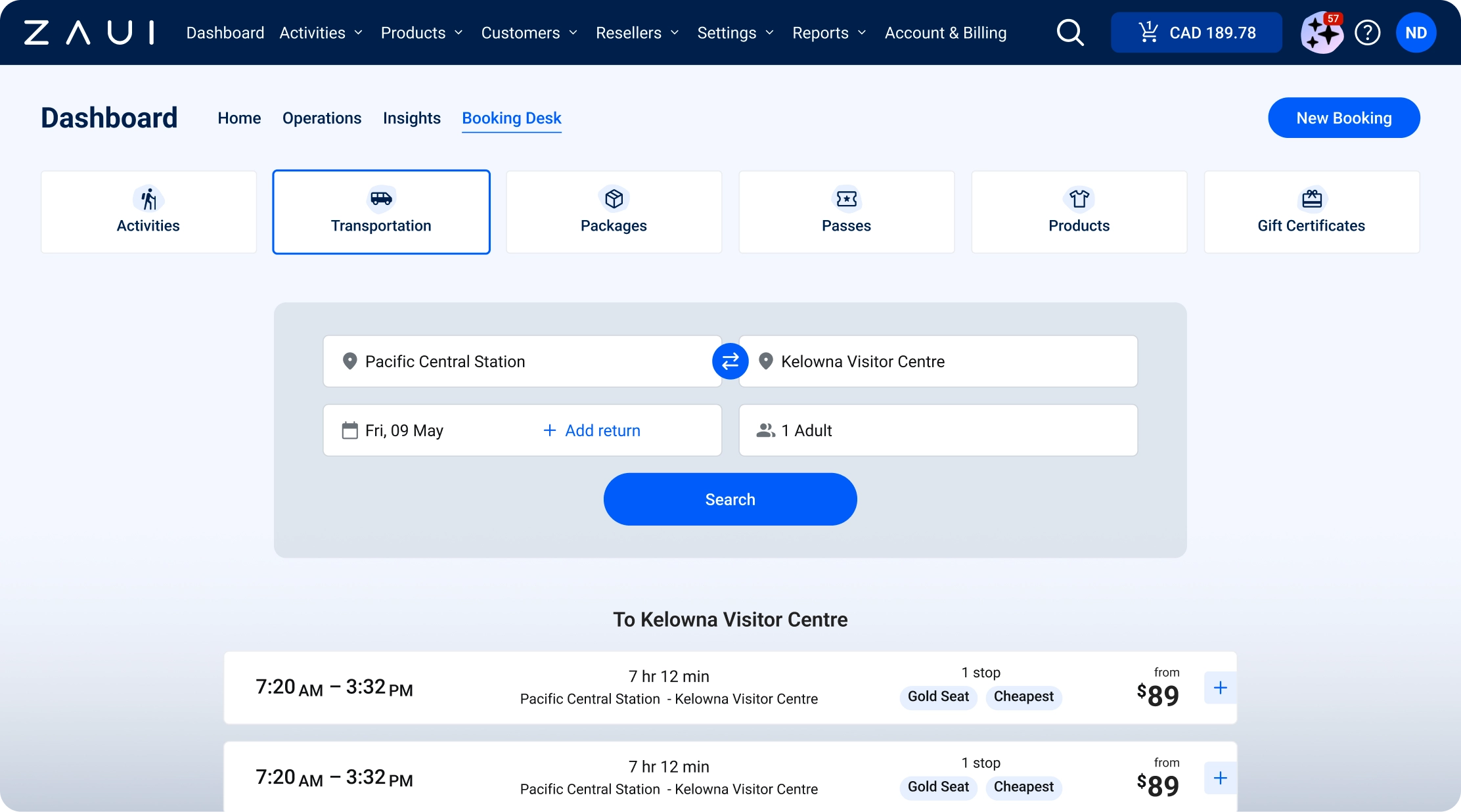Select the Transportation van category card

point(381,212)
